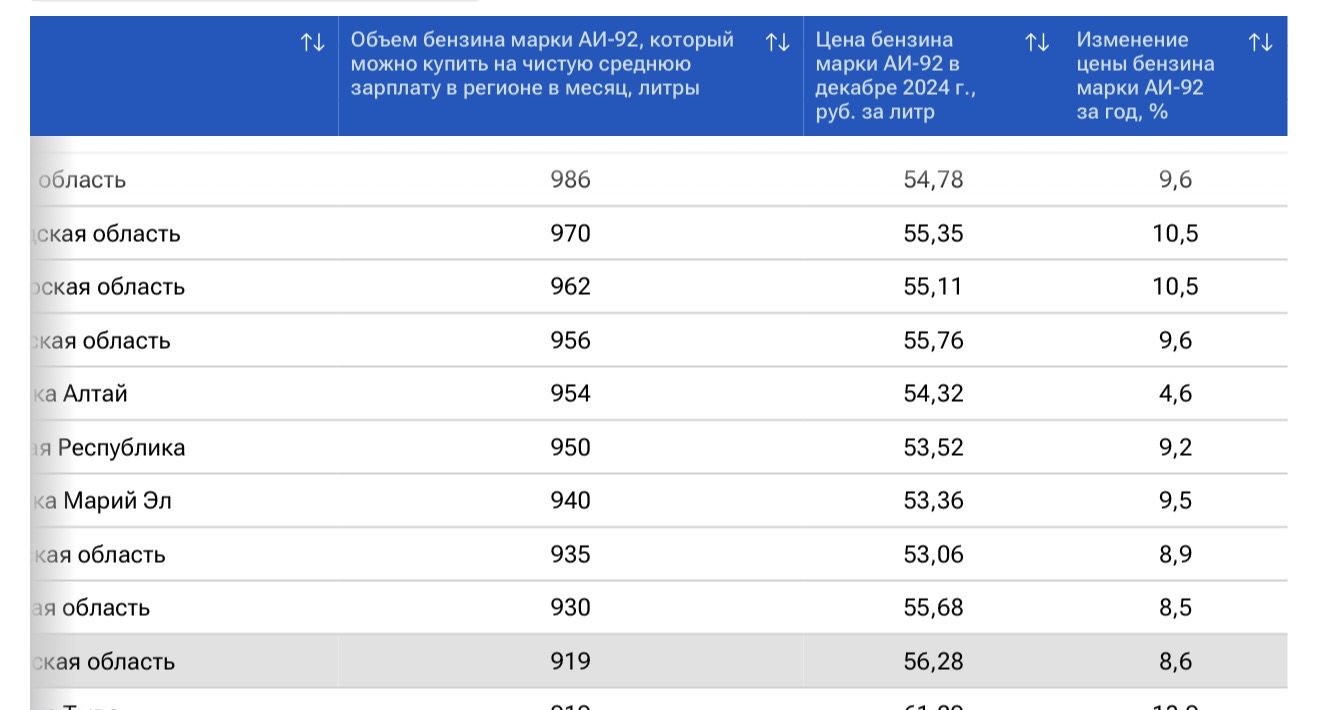Click the 'Цена бензина марки АИ-92' header text
Viewport: 1320px width, 710px height.
894,76
